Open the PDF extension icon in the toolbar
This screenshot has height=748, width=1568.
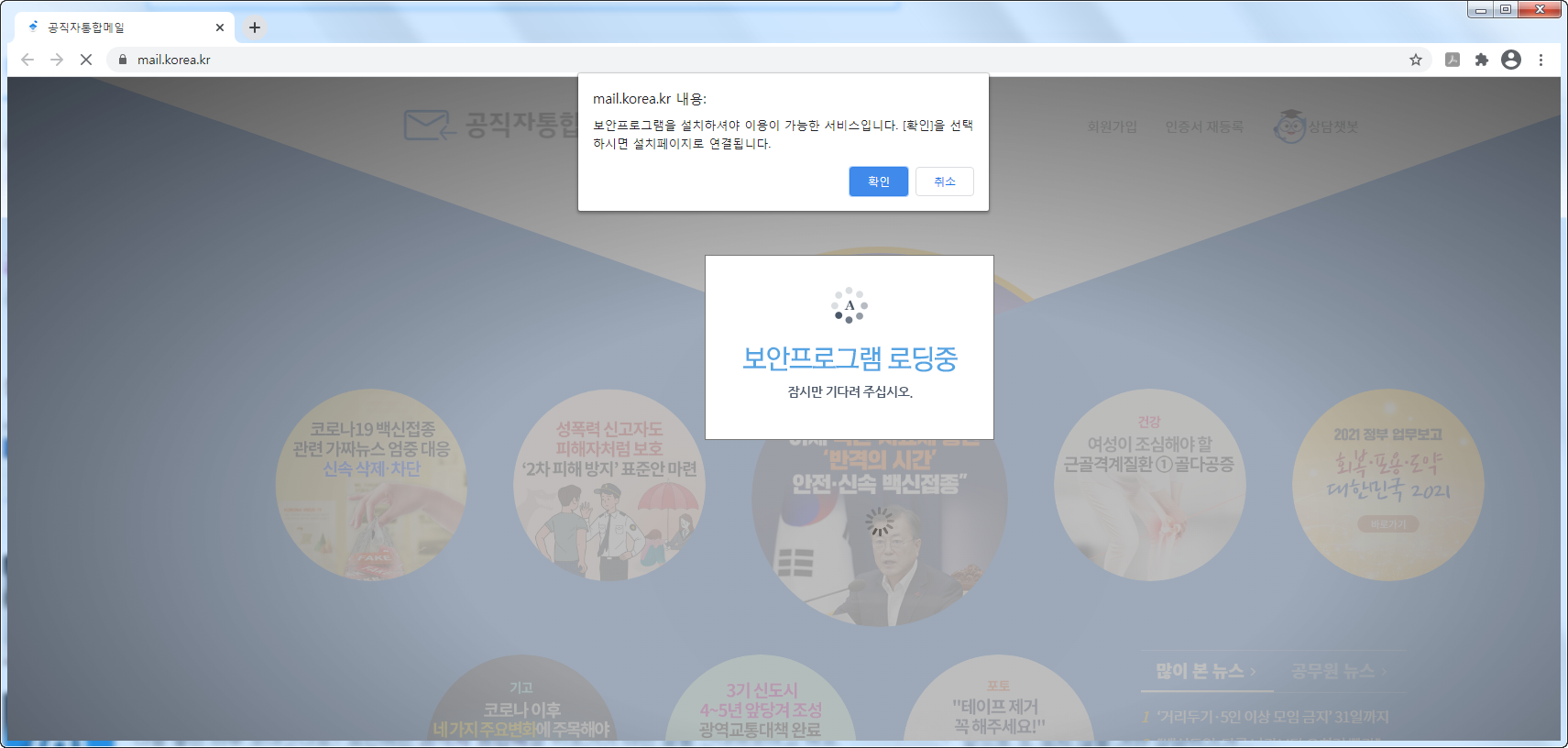pyautogui.click(x=1453, y=60)
